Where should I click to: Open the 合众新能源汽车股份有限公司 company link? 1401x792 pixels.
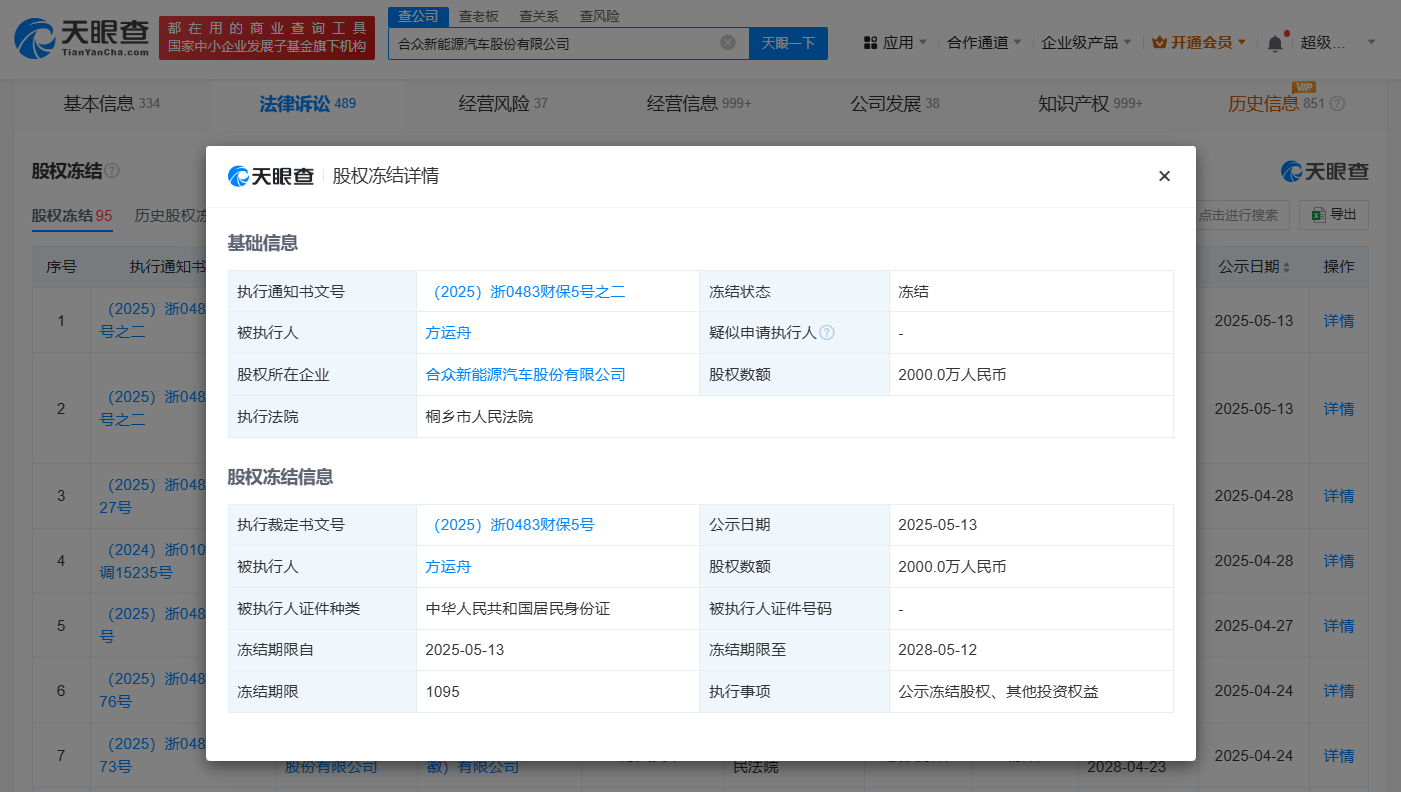pyautogui.click(x=525, y=375)
